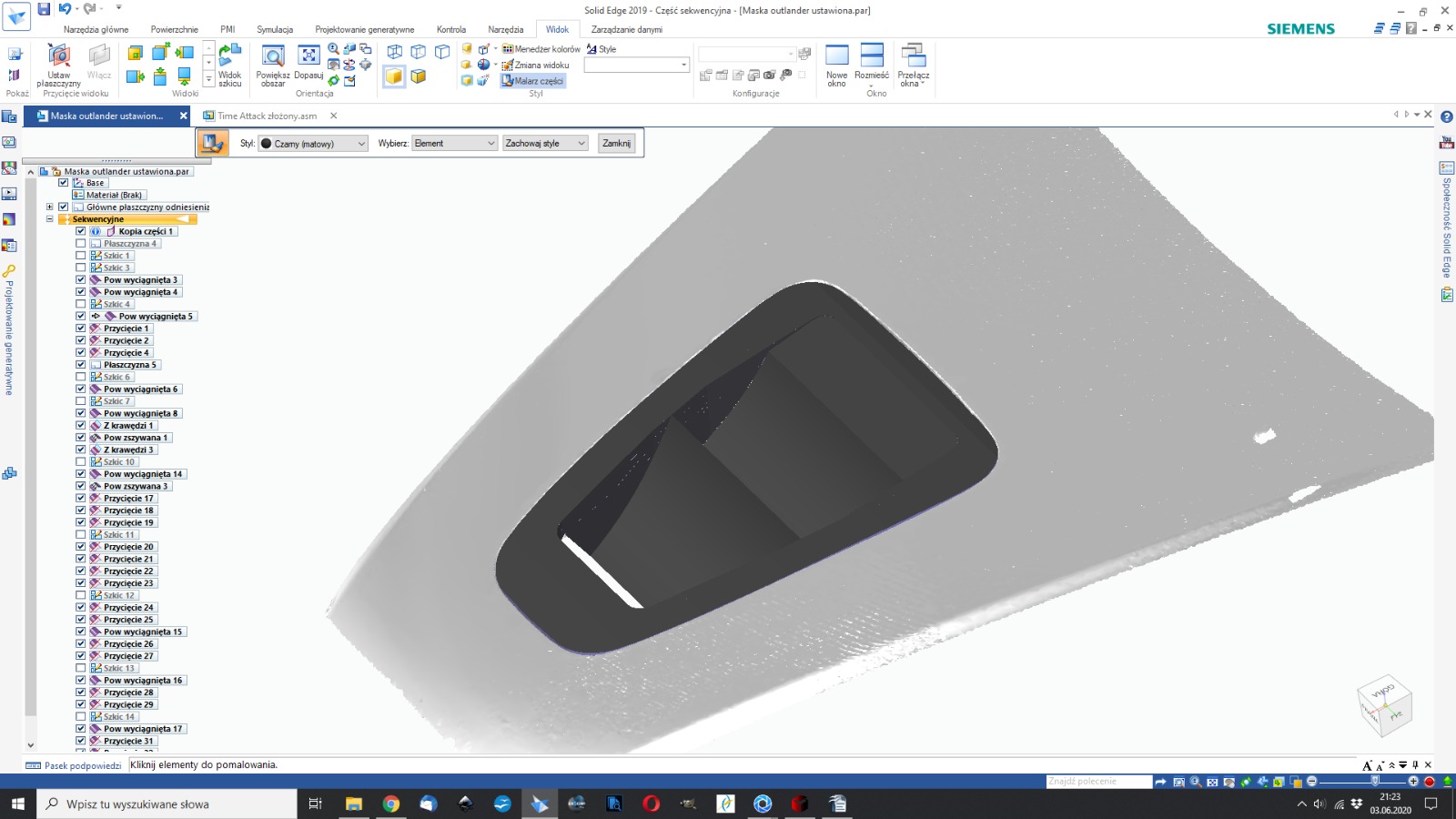Open the Powierzchnie ribbon tab
The image size is (1456, 819).
click(174, 29)
